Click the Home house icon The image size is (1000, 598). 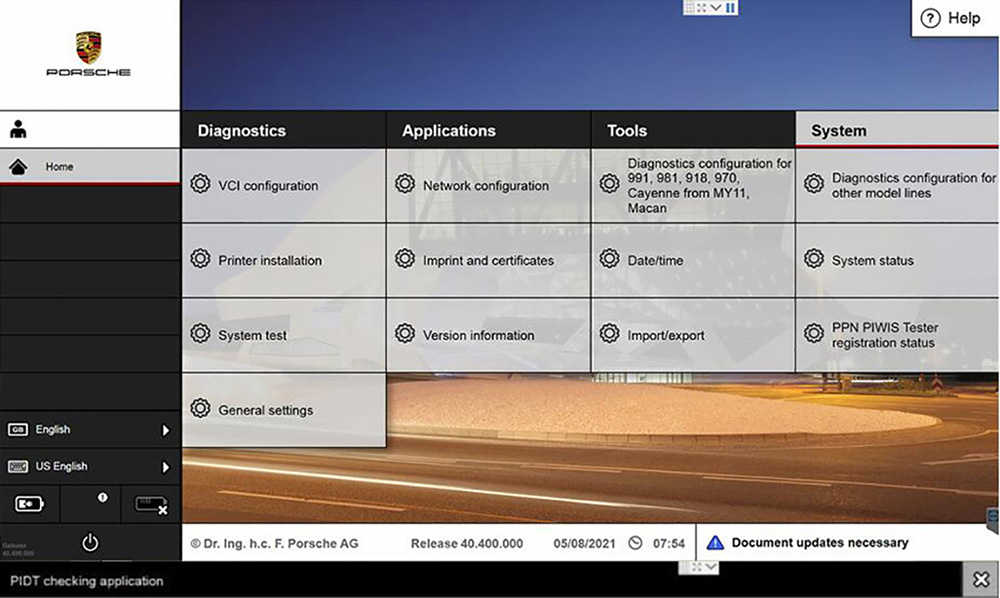coord(18,166)
